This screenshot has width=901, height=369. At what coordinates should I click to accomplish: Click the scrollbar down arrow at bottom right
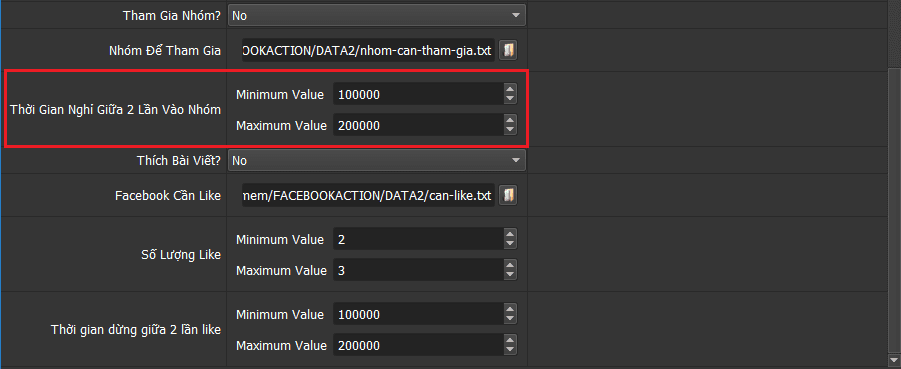pos(895,360)
